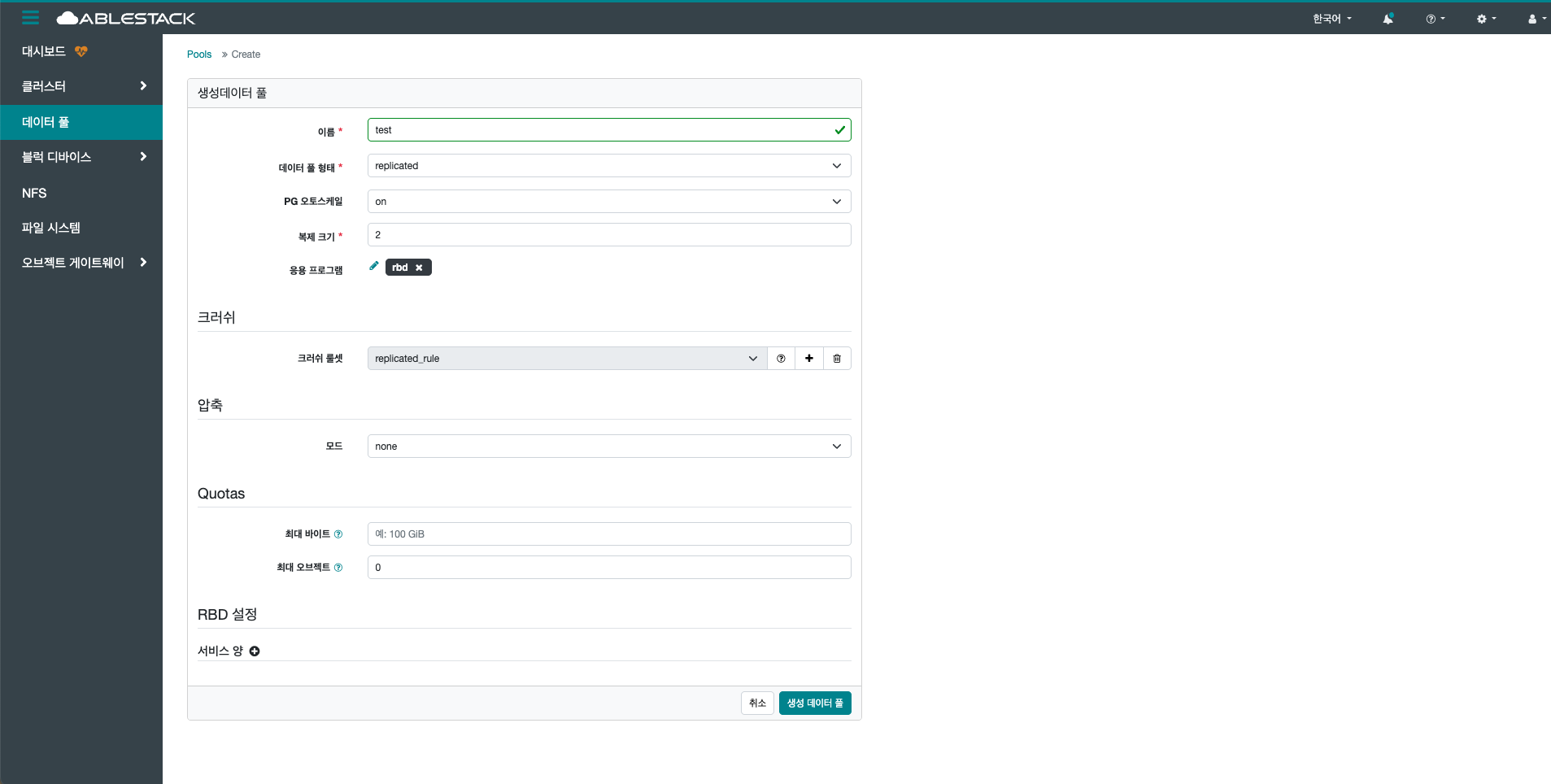Edit applications with the pencil icon
This screenshot has height=784, width=1551.
tap(374, 266)
